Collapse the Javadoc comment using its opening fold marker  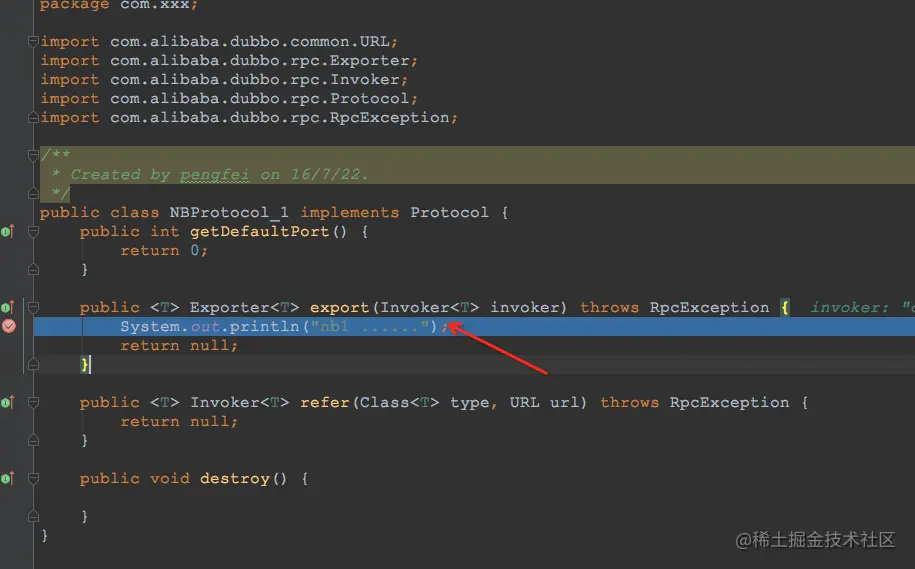pyautogui.click(x=33, y=155)
